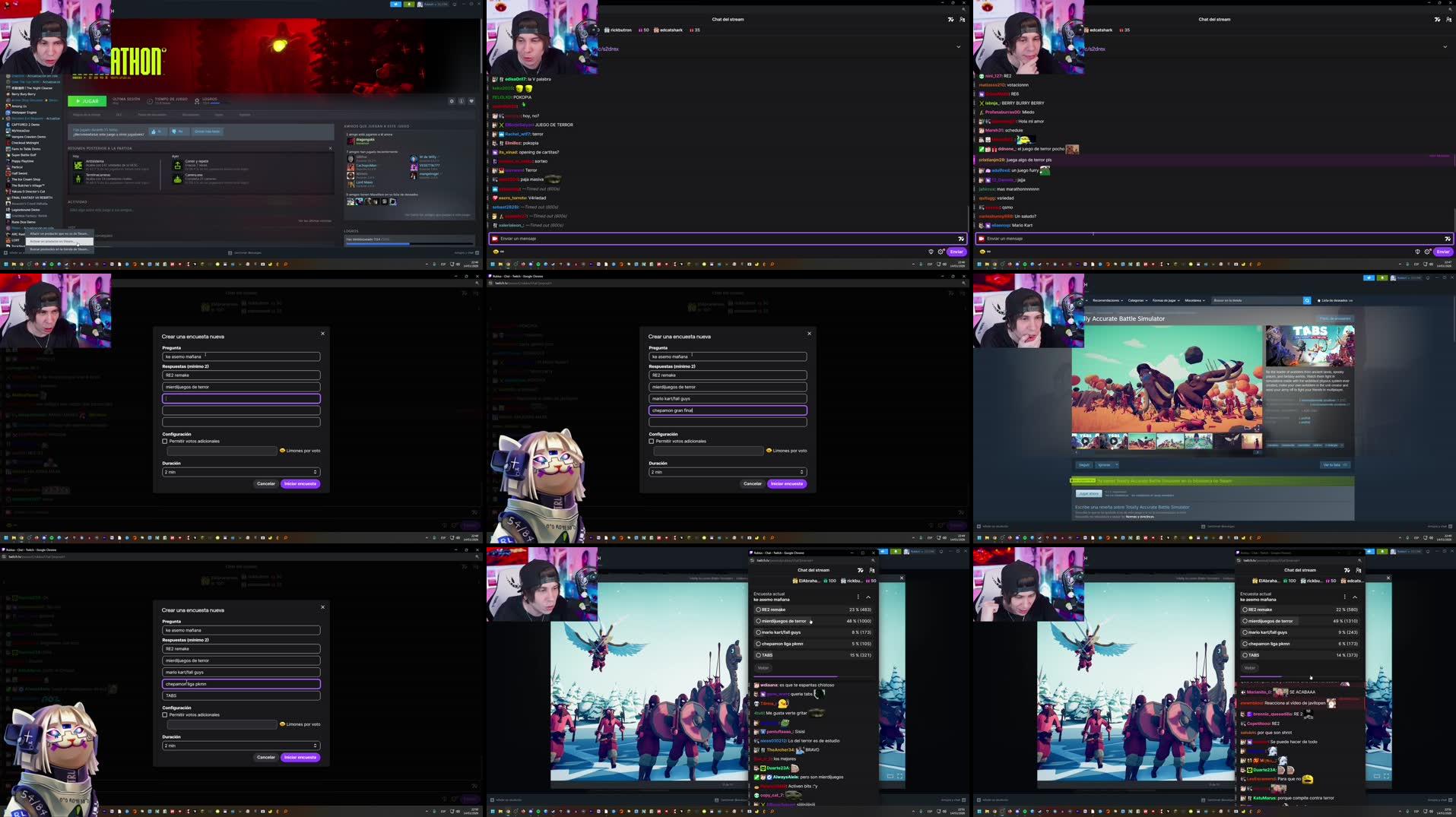Click the Bits cheer icon next to chat input
Viewport: 1456px width, 817px height.
click(x=931, y=252)
